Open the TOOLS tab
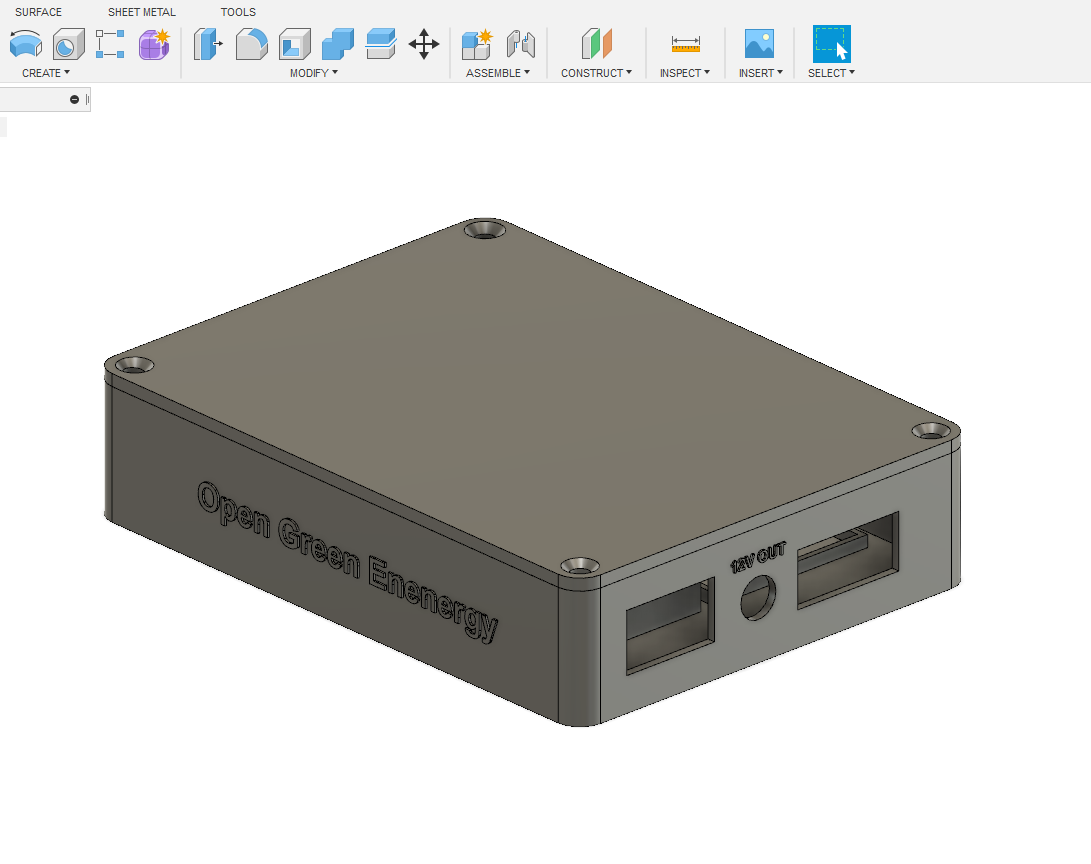 238,11
